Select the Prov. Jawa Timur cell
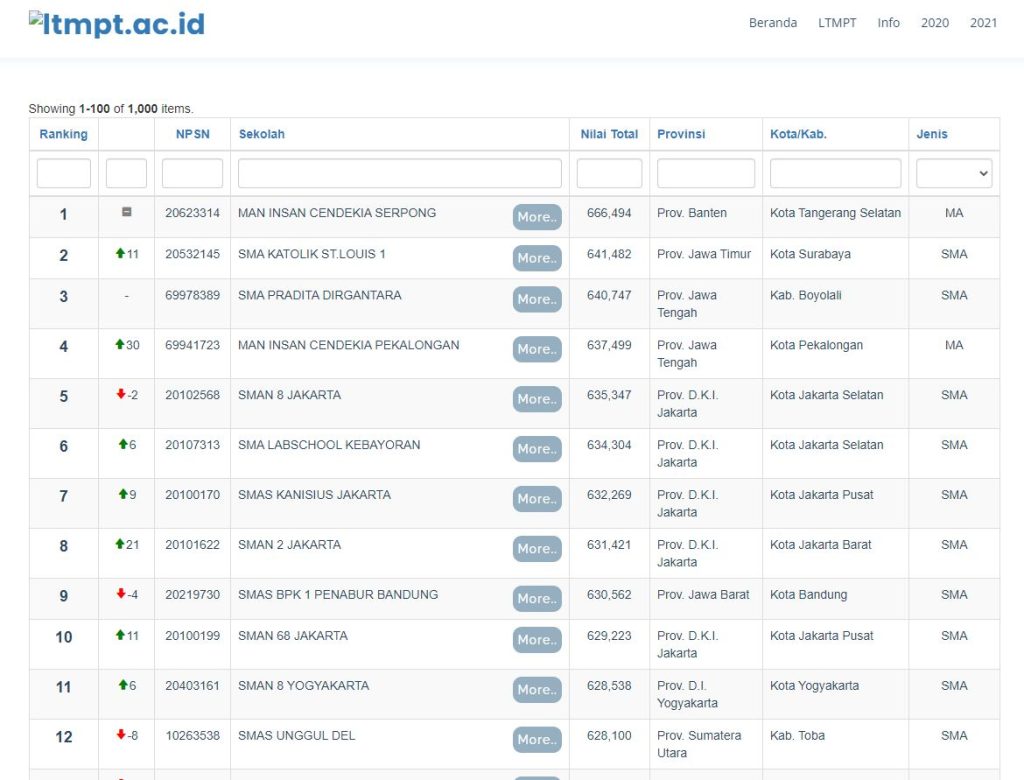 click(704, 254)
